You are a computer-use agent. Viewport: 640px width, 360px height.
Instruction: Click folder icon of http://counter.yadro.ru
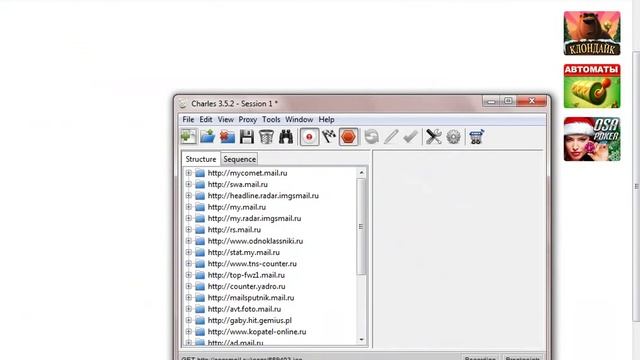click(200, 287)
